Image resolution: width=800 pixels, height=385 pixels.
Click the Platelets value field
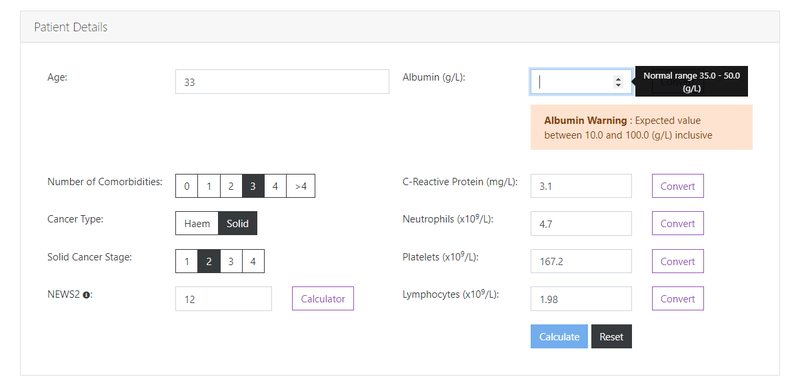(x=581, y=261)
